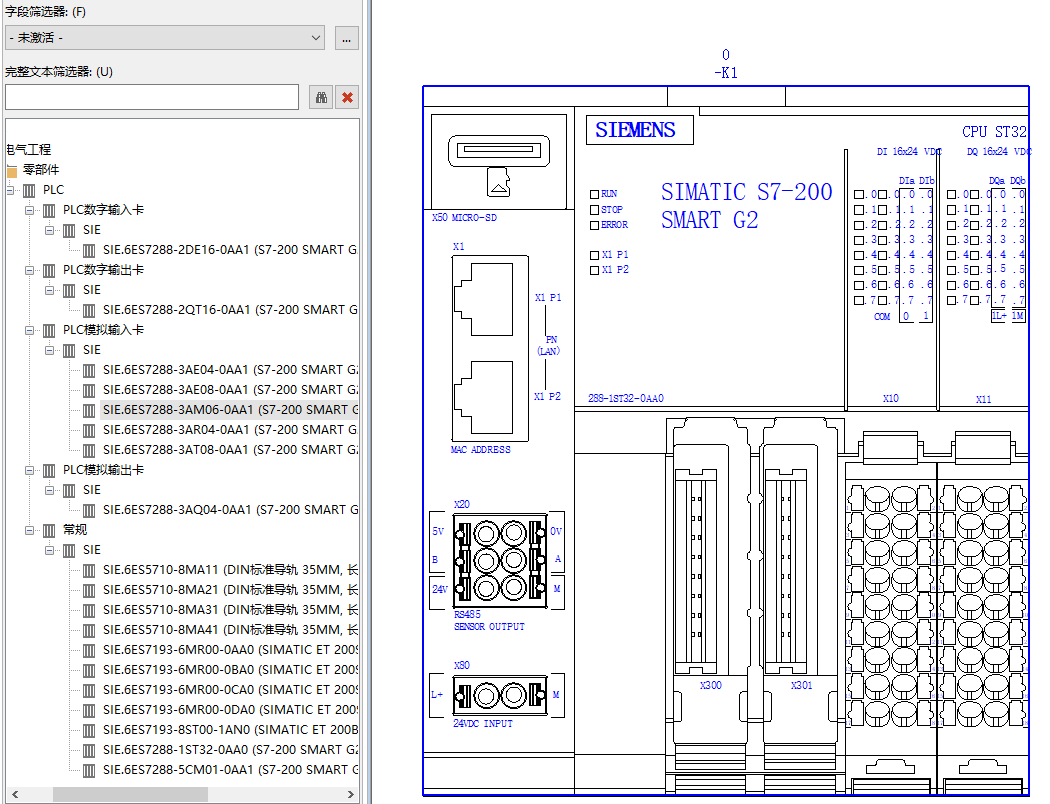
Task: Click the X80 24VDC input connector graphic
Action: 500,695
